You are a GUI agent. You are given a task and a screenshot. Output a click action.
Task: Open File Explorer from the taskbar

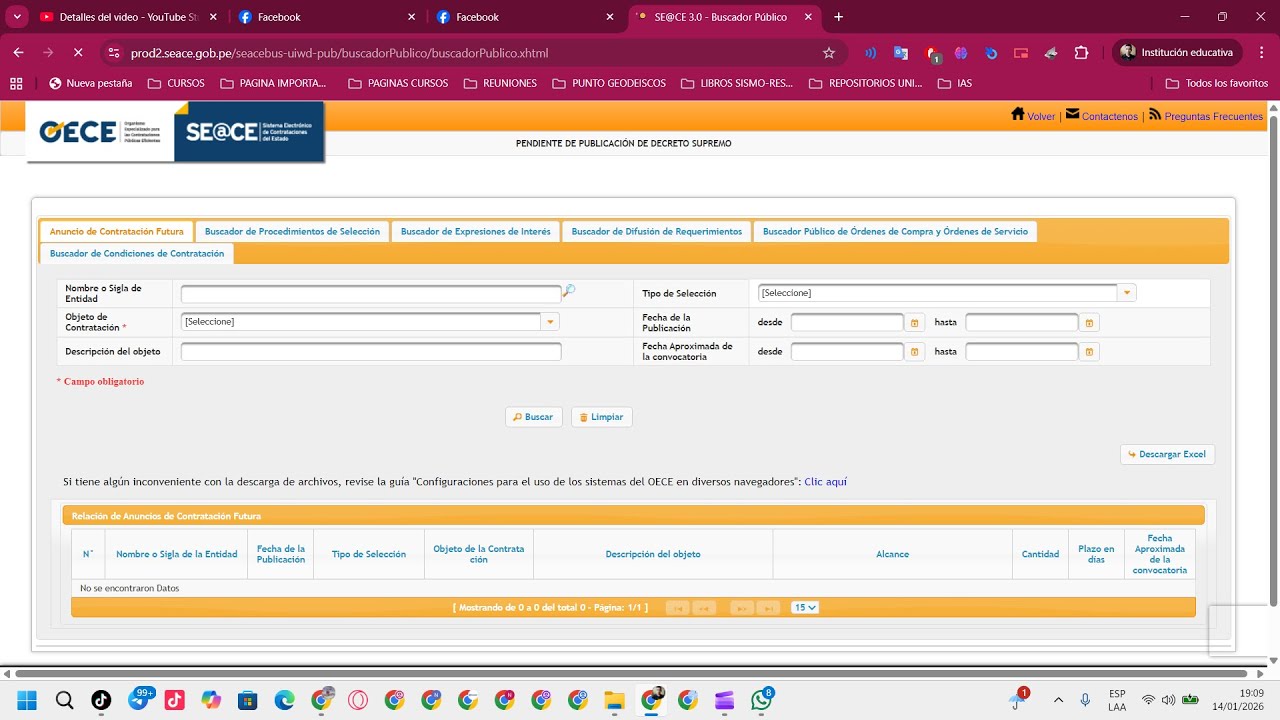coord(614,700)
